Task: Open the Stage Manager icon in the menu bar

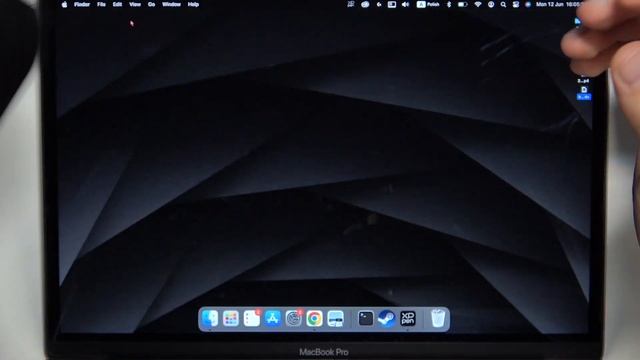Action: [x=392, y=4]
